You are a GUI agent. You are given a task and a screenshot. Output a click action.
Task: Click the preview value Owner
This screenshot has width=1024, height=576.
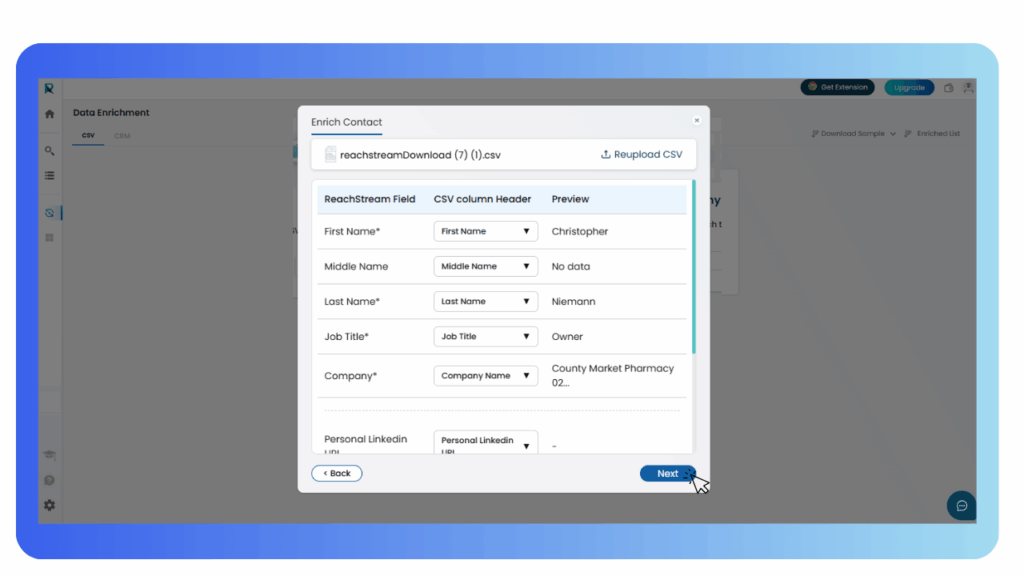pos(567,336)
